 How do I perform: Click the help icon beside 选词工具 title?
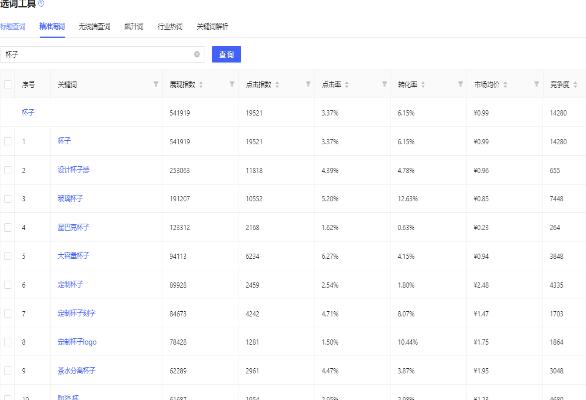(41, 3)
